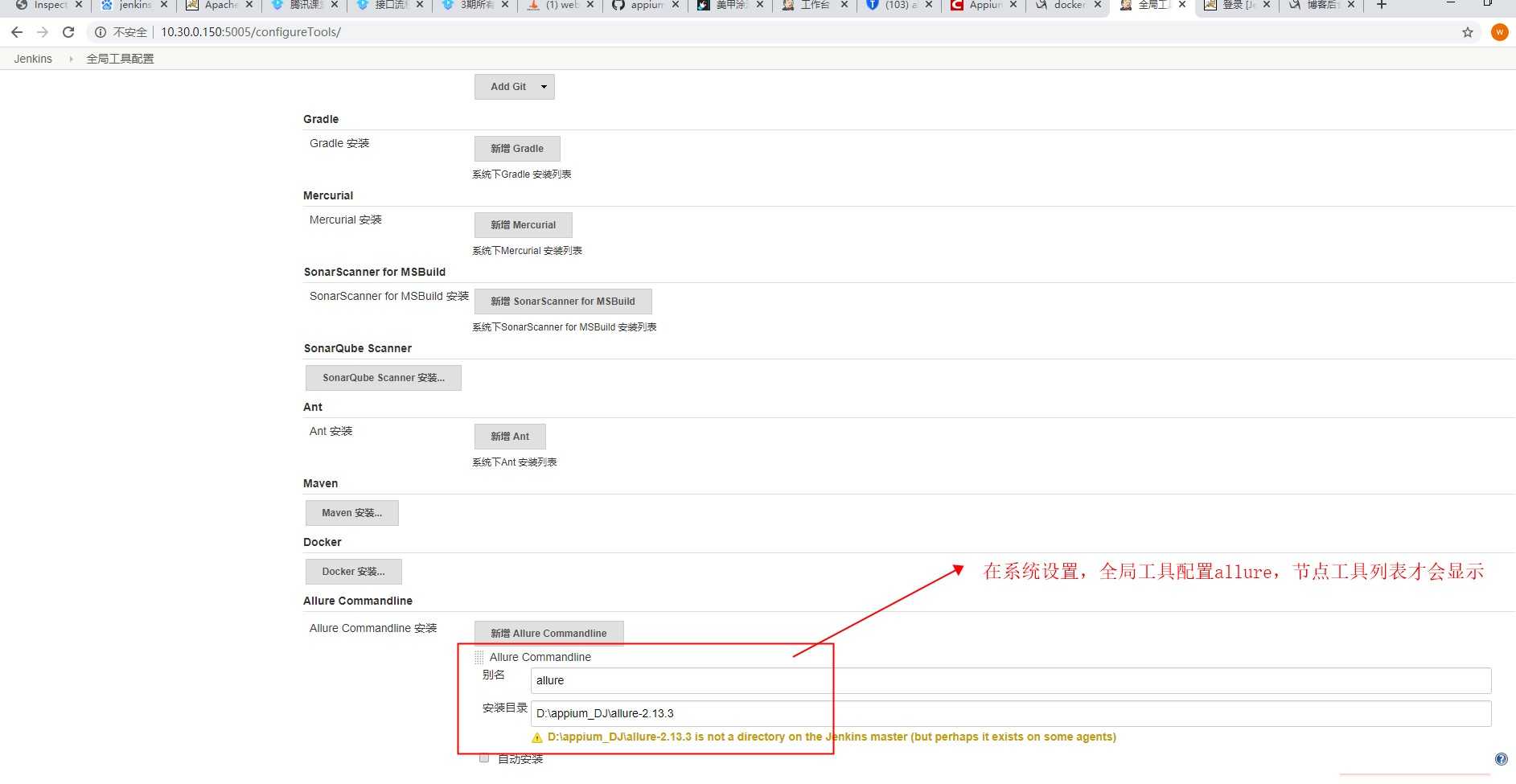Screen dimensions: 1516x784
Task: Click the breadcrumb arrow after Jenkins
Action: tap(70, 59)
